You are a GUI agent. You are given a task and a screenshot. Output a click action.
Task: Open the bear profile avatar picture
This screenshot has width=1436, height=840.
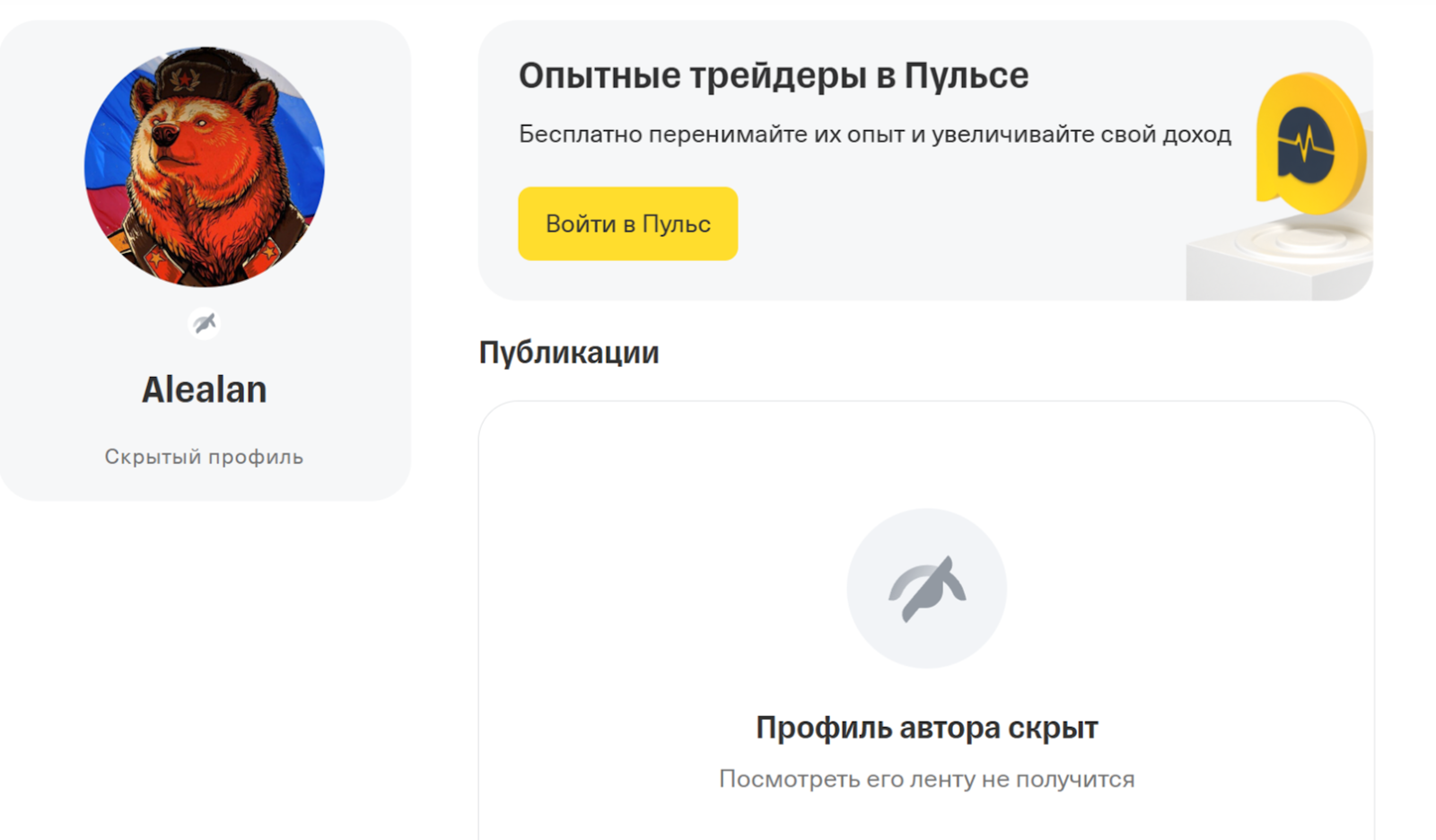click(205, 167)
